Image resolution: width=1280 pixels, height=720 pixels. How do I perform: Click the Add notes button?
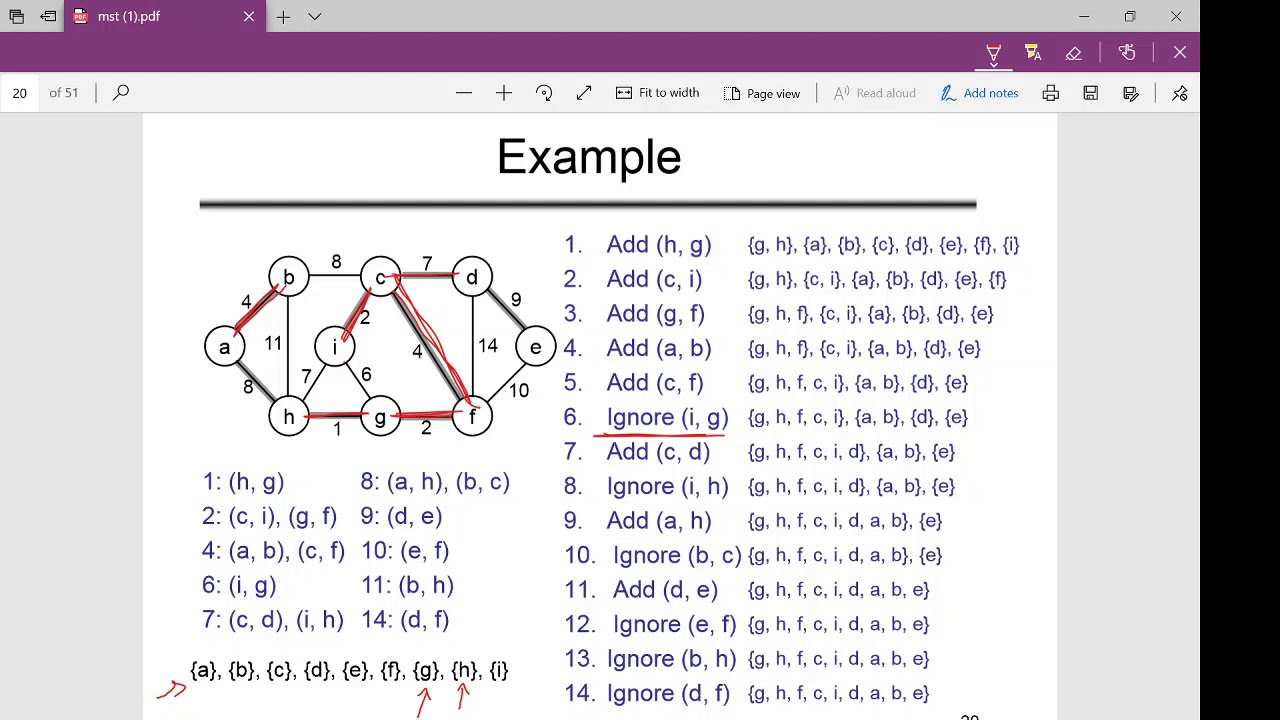pyautogui.click(x=979, y=93)
